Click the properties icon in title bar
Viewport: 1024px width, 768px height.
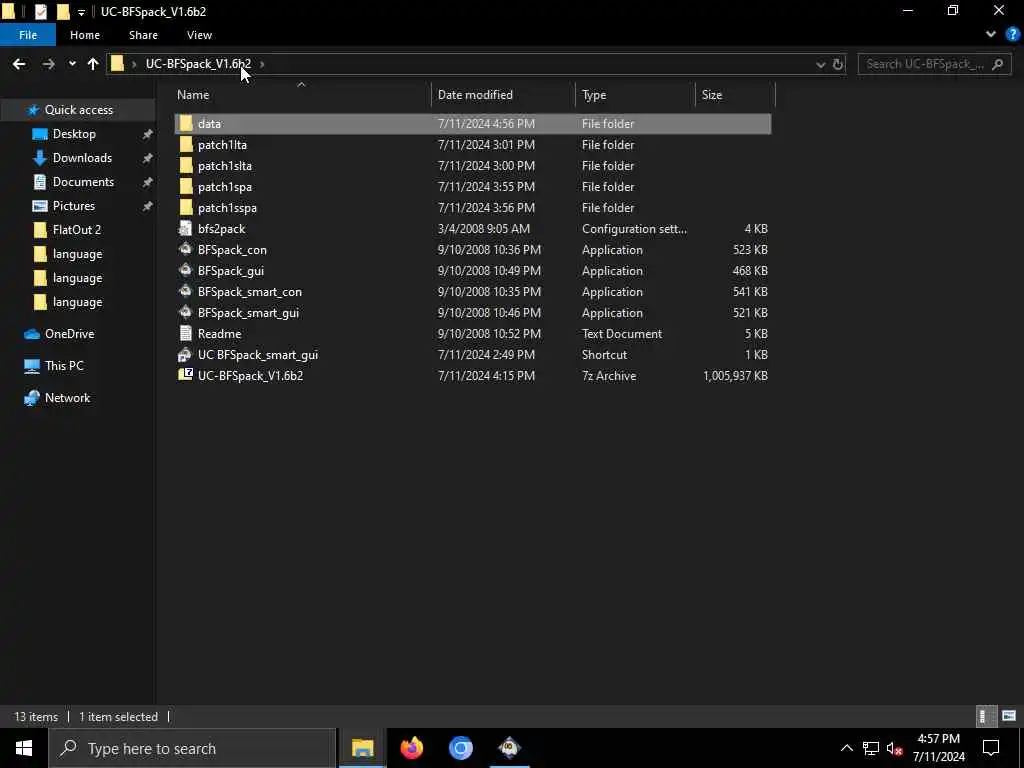(40, 12)
